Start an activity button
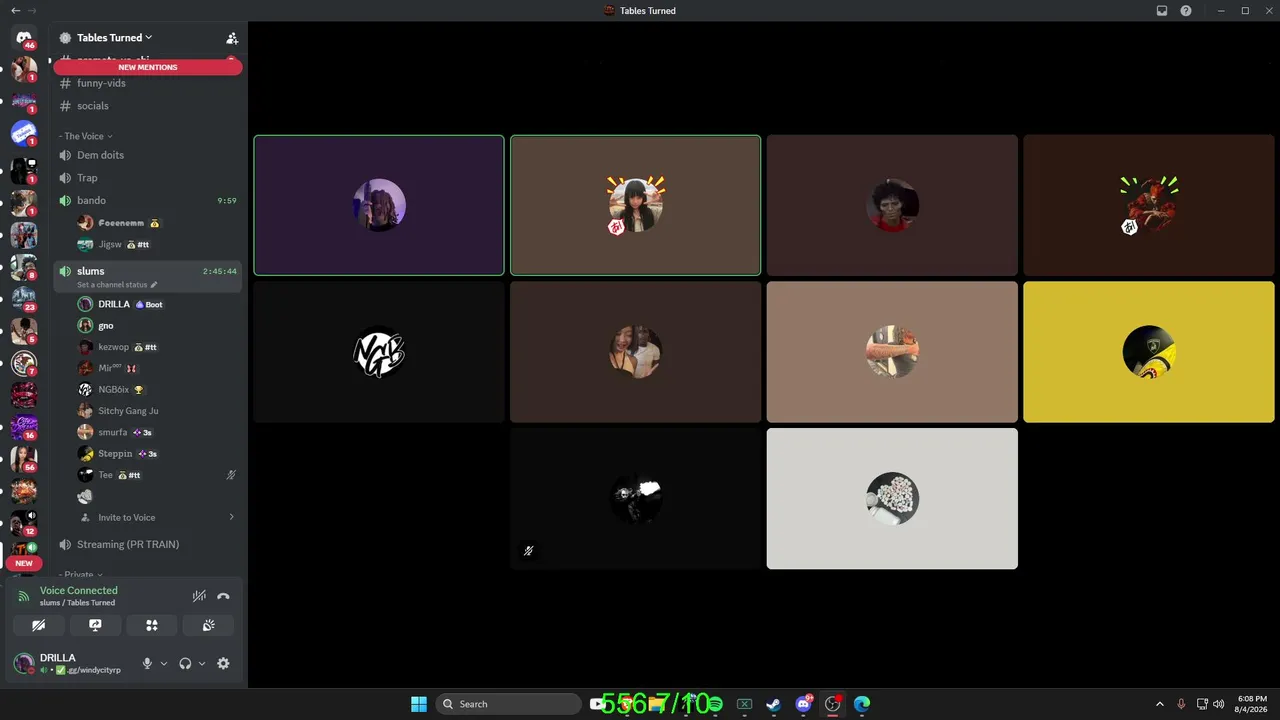The image size is (1280, 720). (152, 625)
